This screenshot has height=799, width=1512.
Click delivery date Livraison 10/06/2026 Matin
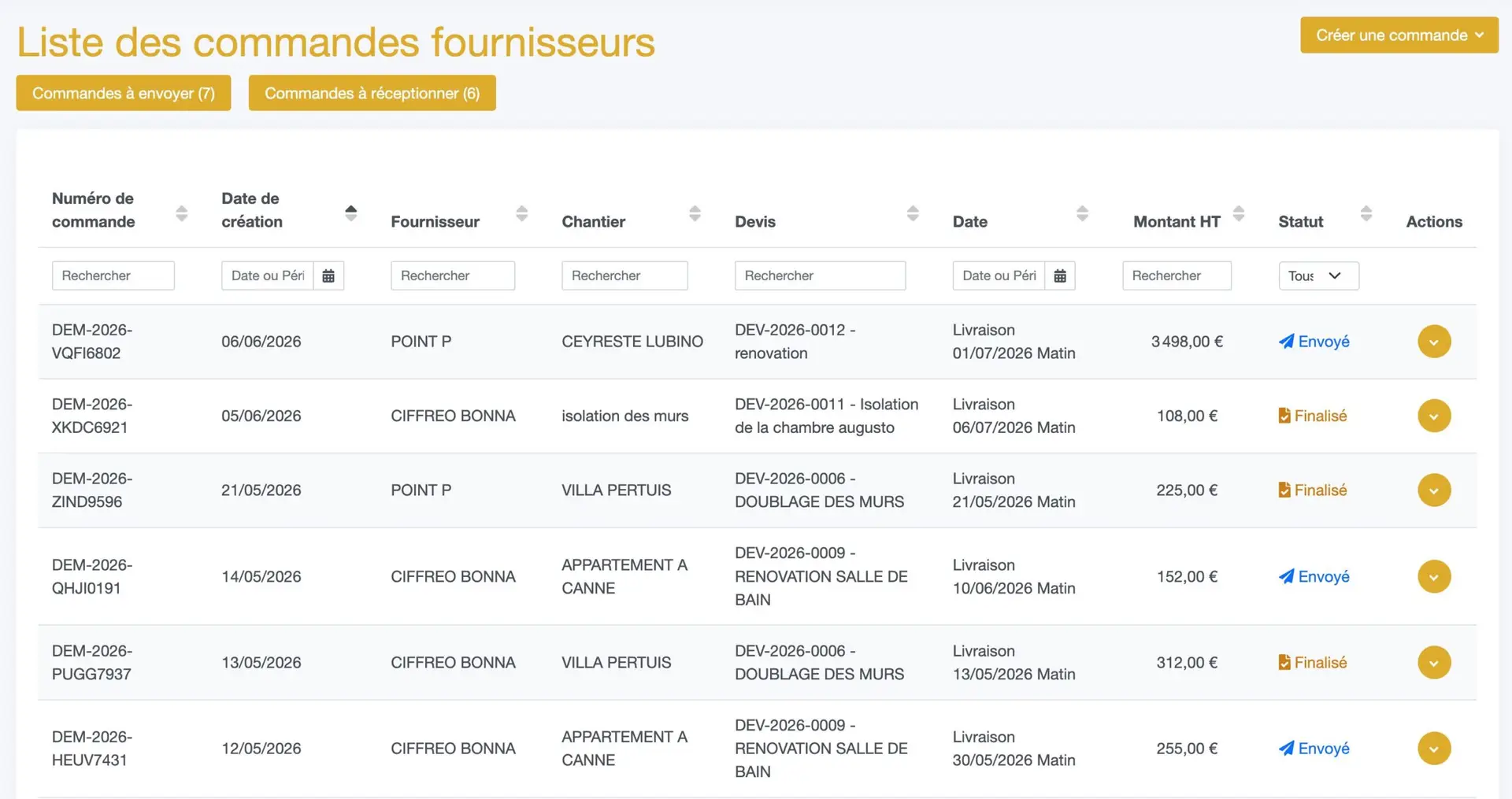pyautogui.click(x=1014, y=576)
